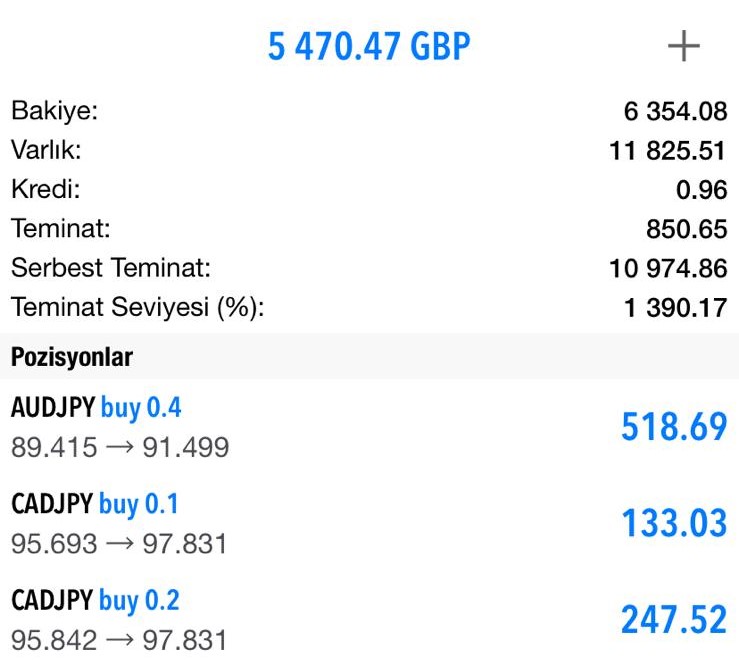The image size is (739, 668).
Task: Tap the 5 470.47 GBP total profit header
Action: click(369, 46)
